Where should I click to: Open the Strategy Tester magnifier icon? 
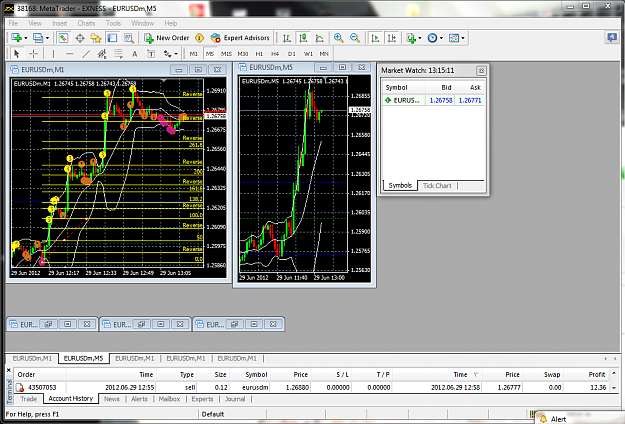129,38
